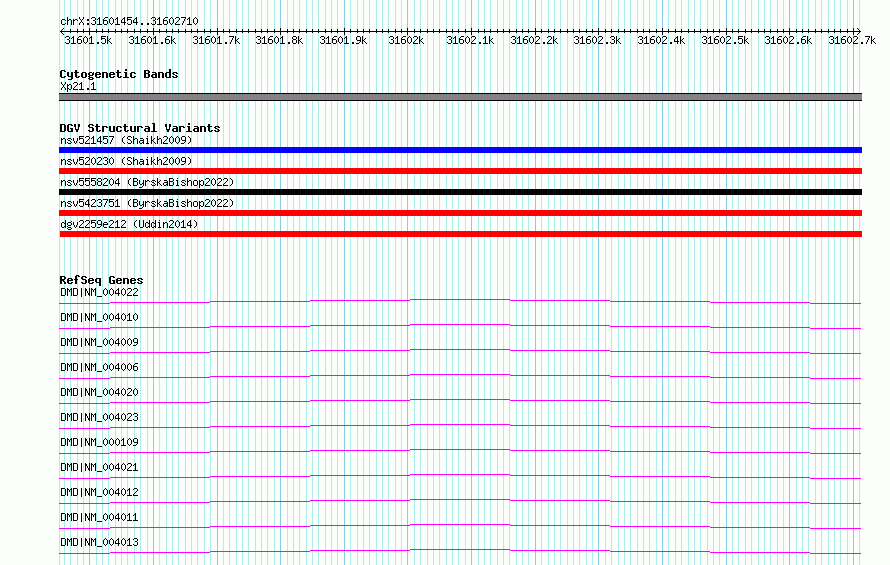Open the DMD|NM_004010 transcript label
This screenshot has height=565, width=890.
click(99, 317)
